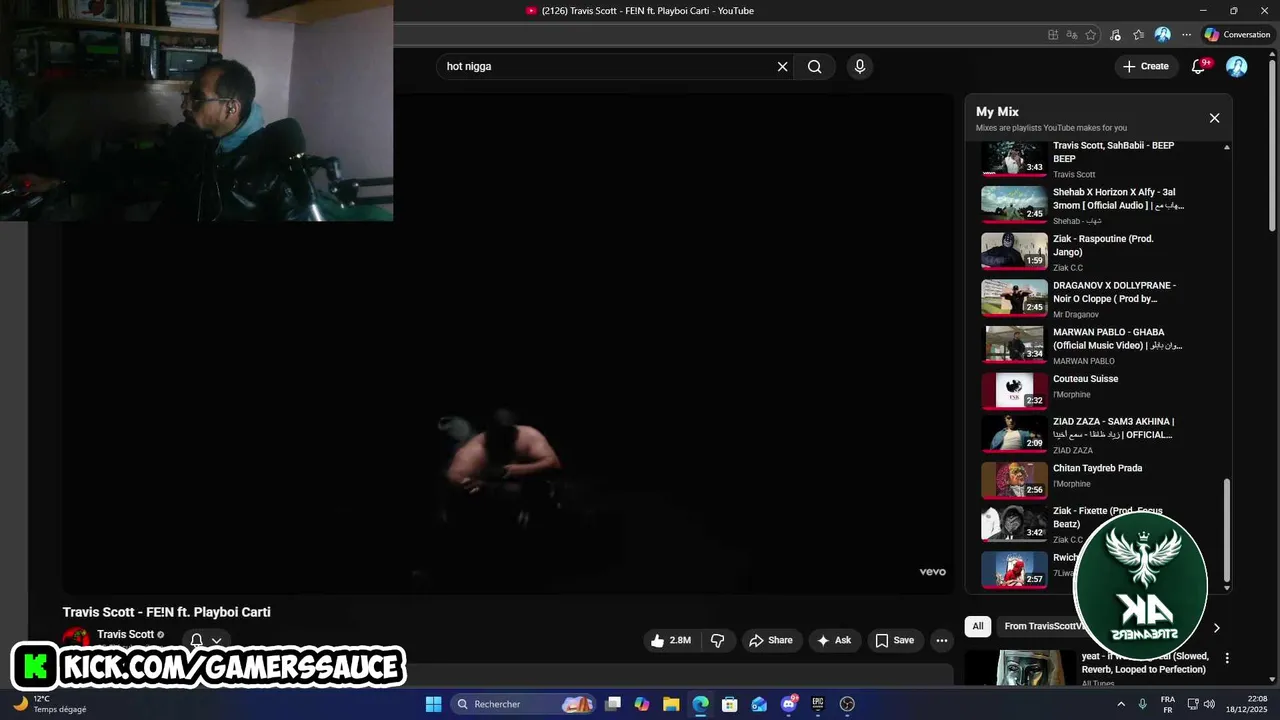Open Edge browser profile avatar
1280x720 pixels.
pos(1162,35)
